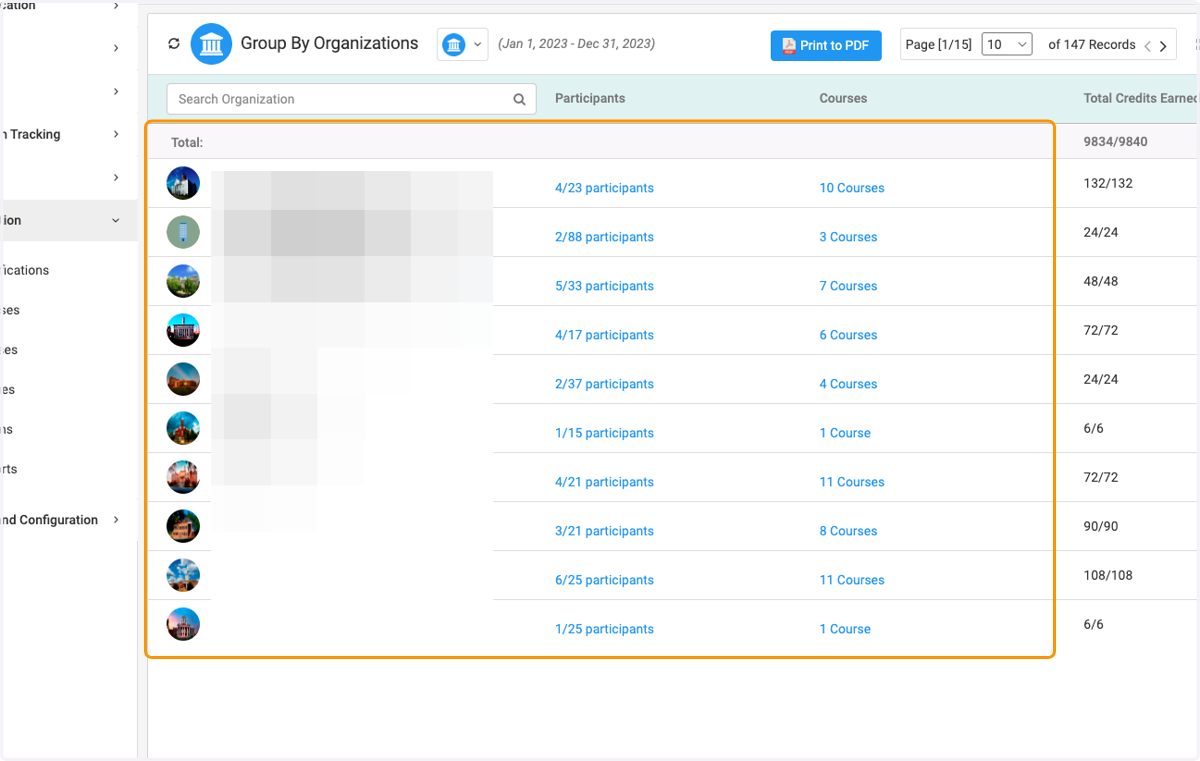Go to the next page arrow
Image resolution: width=1200 pixels, height=761 pixels.
pyautogui.click(x=1163, y=46)
